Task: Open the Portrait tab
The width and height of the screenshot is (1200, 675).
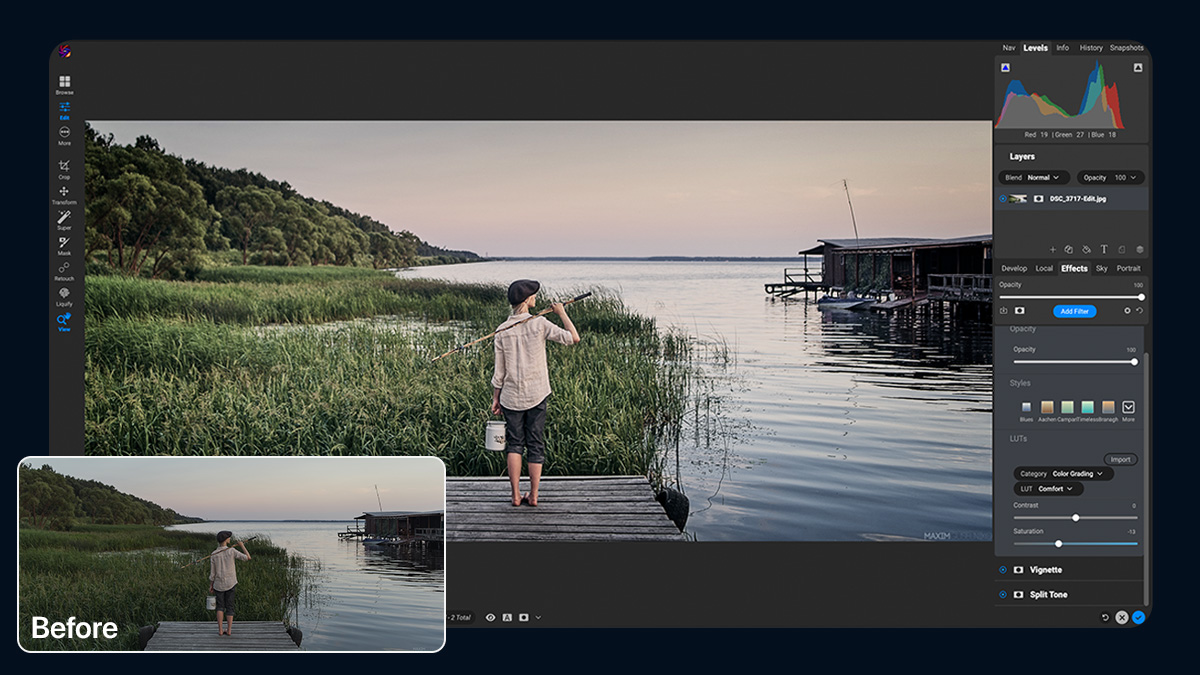Action: pos(1128,268)
